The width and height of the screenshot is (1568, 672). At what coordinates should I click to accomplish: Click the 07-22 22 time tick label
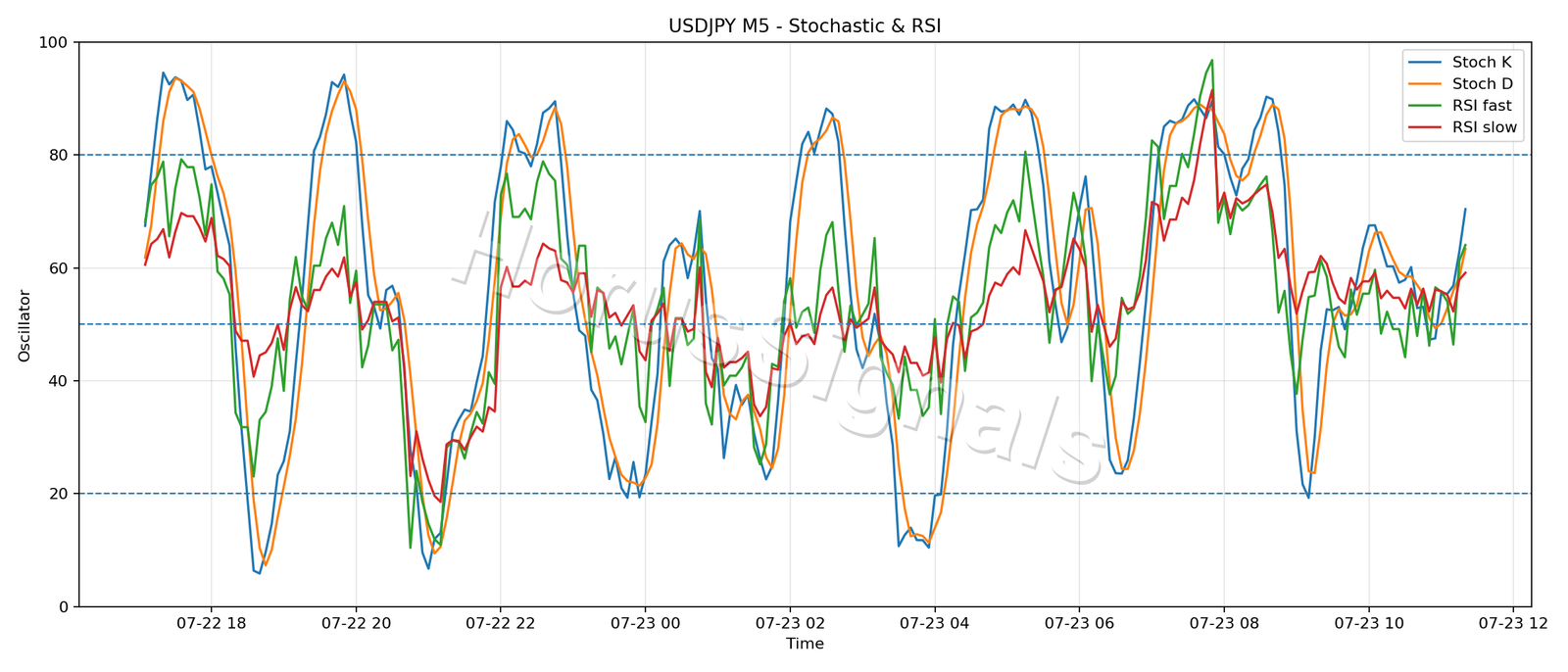(x=501, y=622)
